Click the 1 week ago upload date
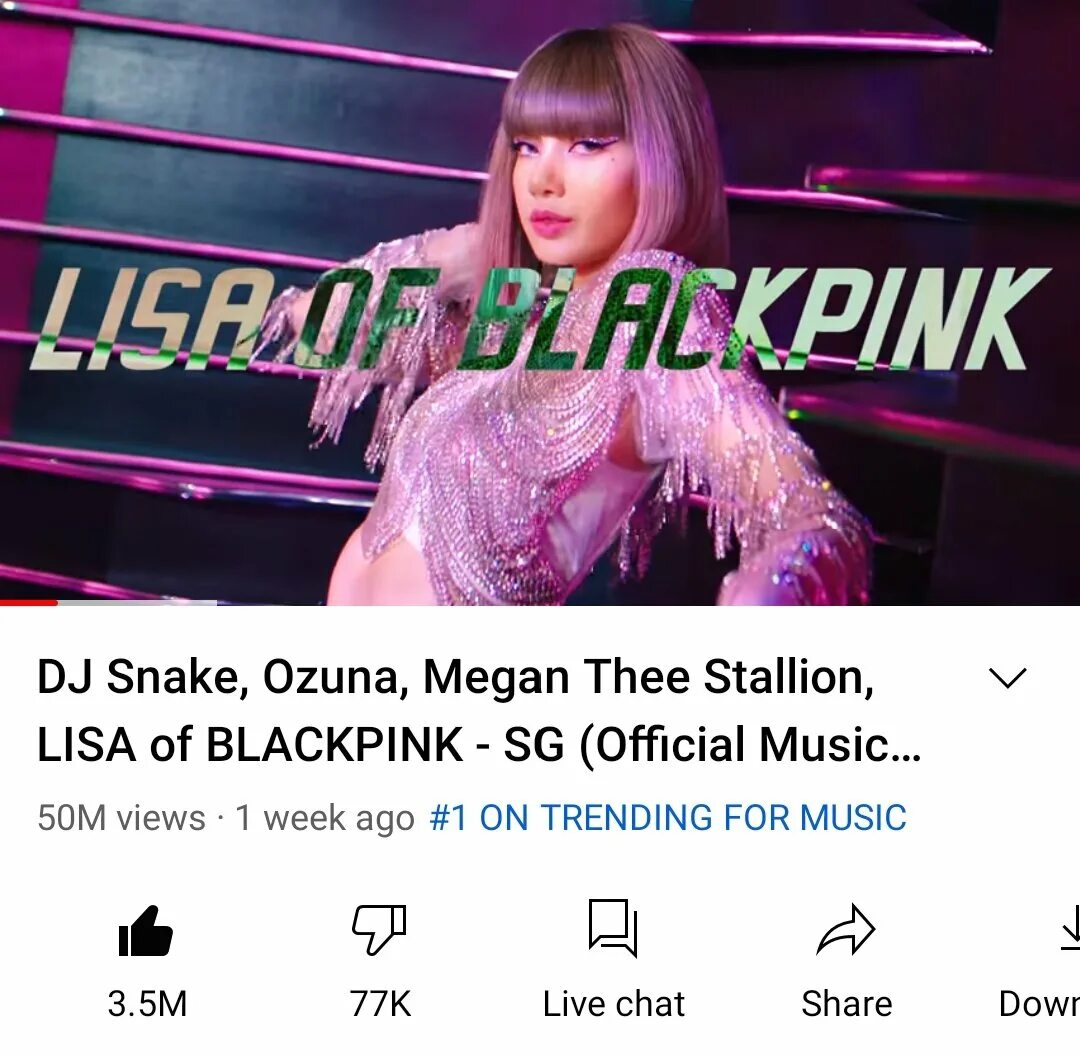Image resolution: width=1080 pixels, height=1057 pixels. tap(324, 819)
